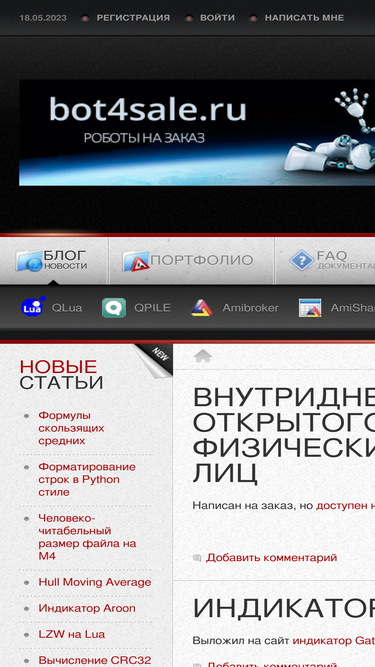Open the Hull Moving Average article

coord(95,582)
